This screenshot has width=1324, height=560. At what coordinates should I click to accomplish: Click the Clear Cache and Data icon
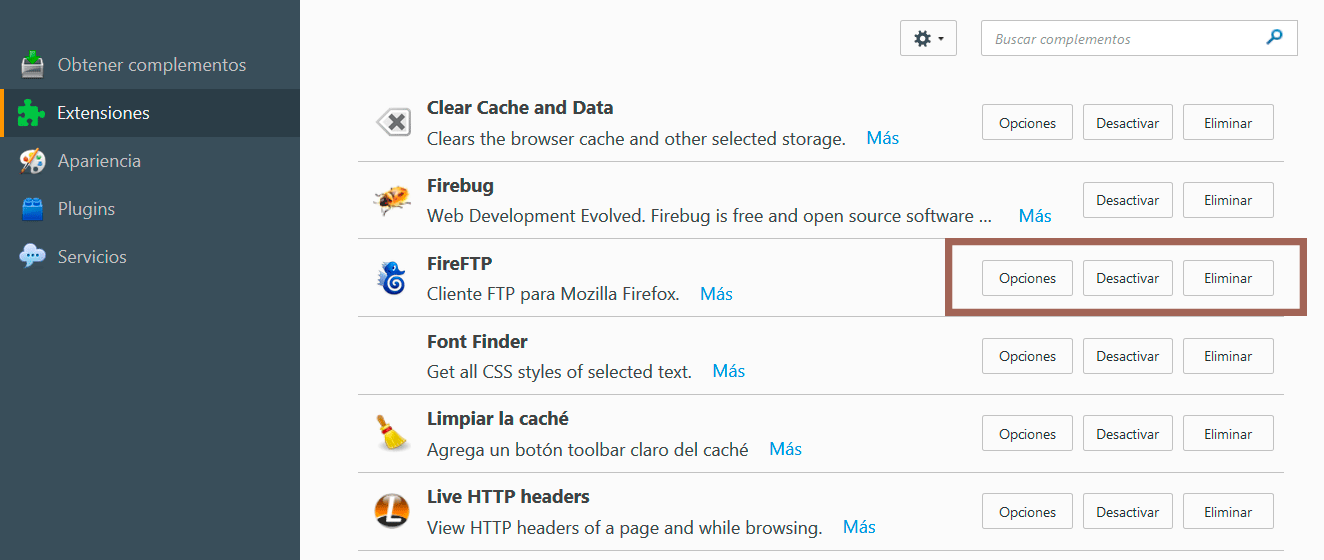(x=392, y=123)
